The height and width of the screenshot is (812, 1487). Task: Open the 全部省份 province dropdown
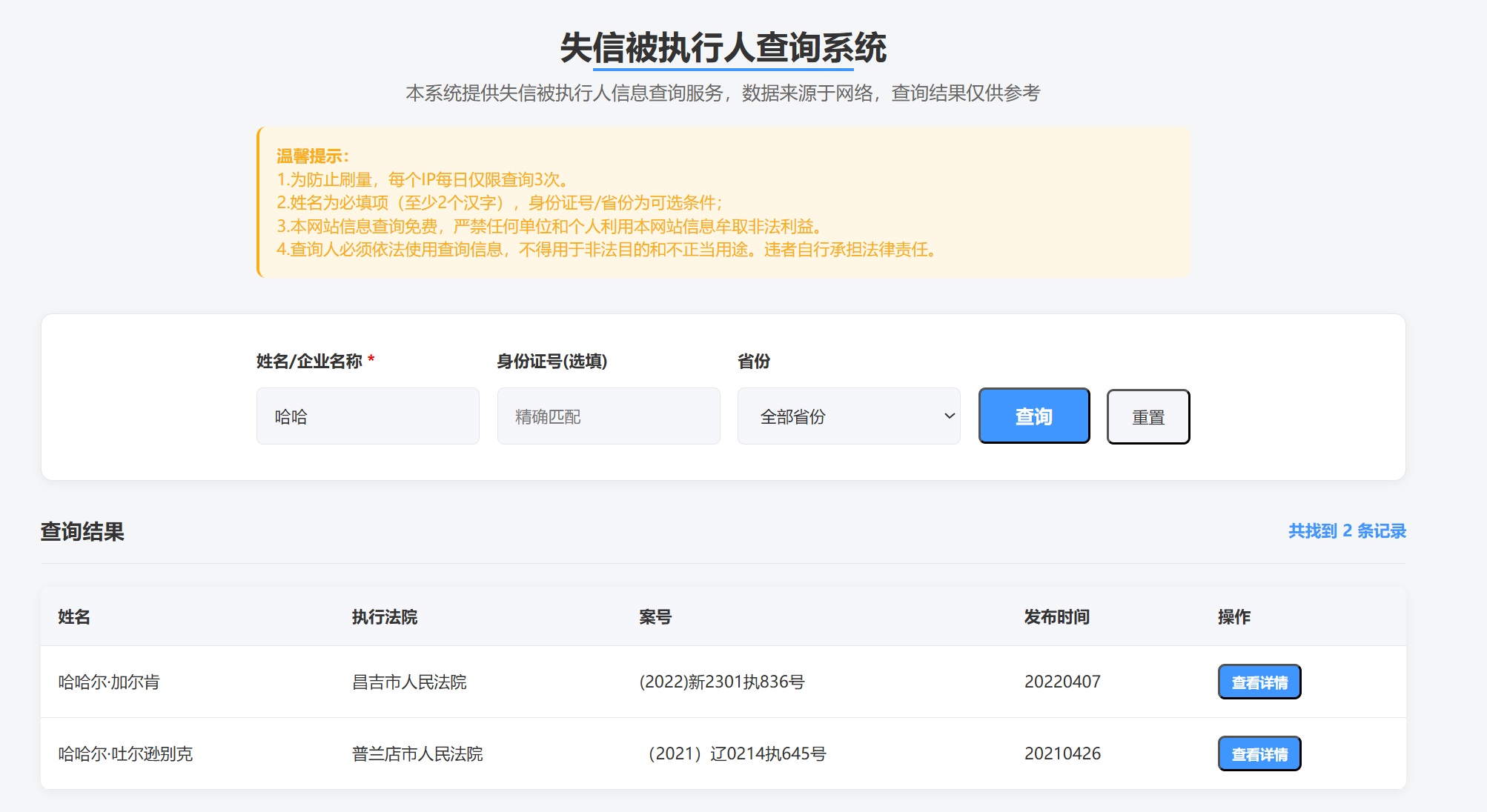coord(848,416)
